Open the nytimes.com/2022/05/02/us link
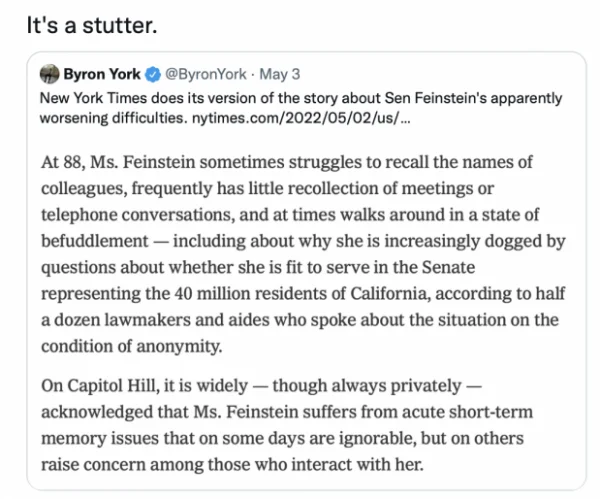This screenshot has height=499, width=600. click(x=295, y=118)
